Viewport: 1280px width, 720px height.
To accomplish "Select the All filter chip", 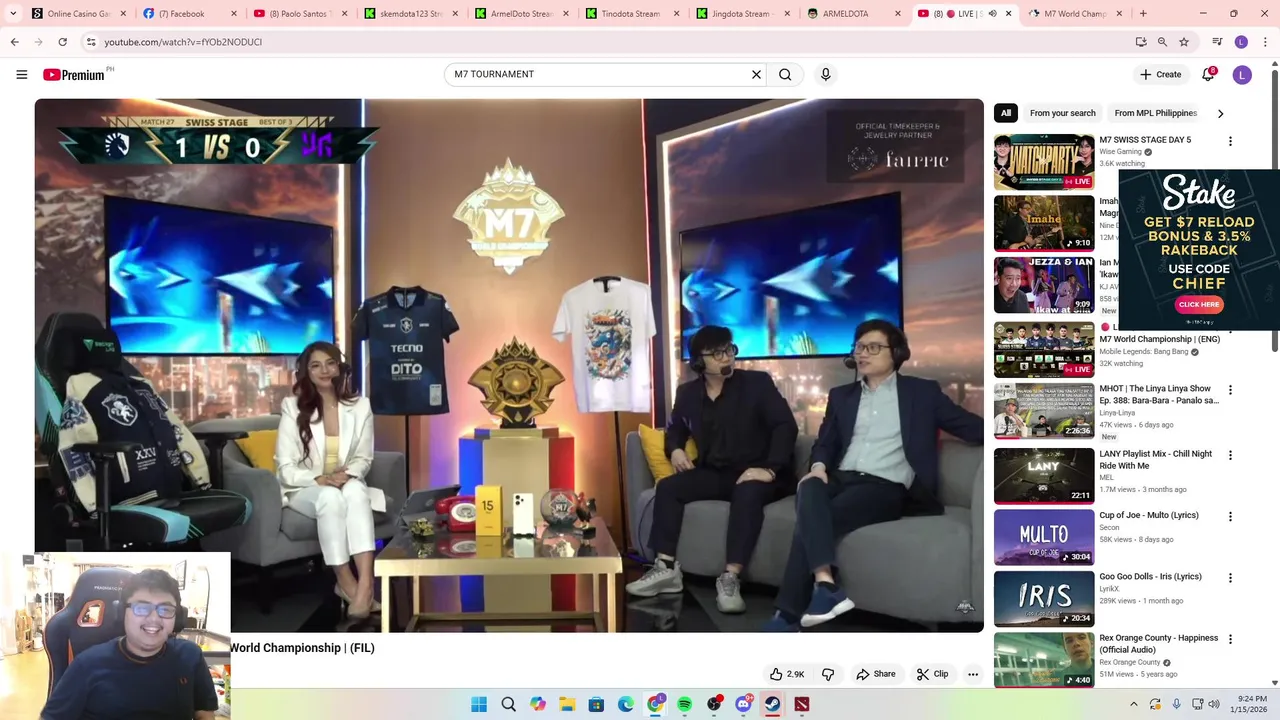I will [1006, 113].
